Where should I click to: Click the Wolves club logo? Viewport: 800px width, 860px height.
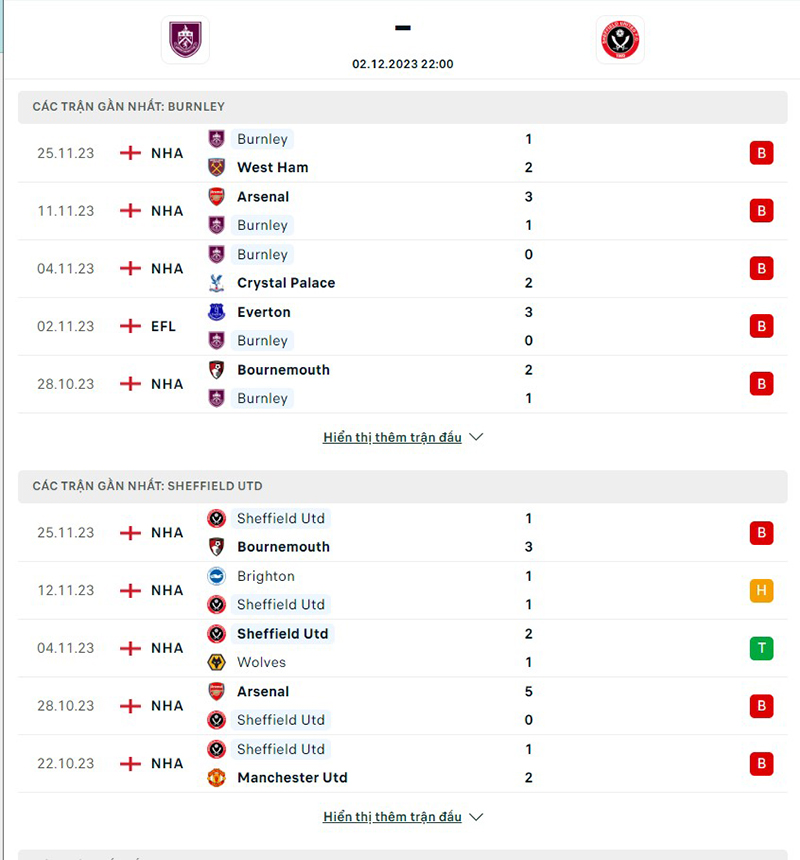click(x=216, y=662)
